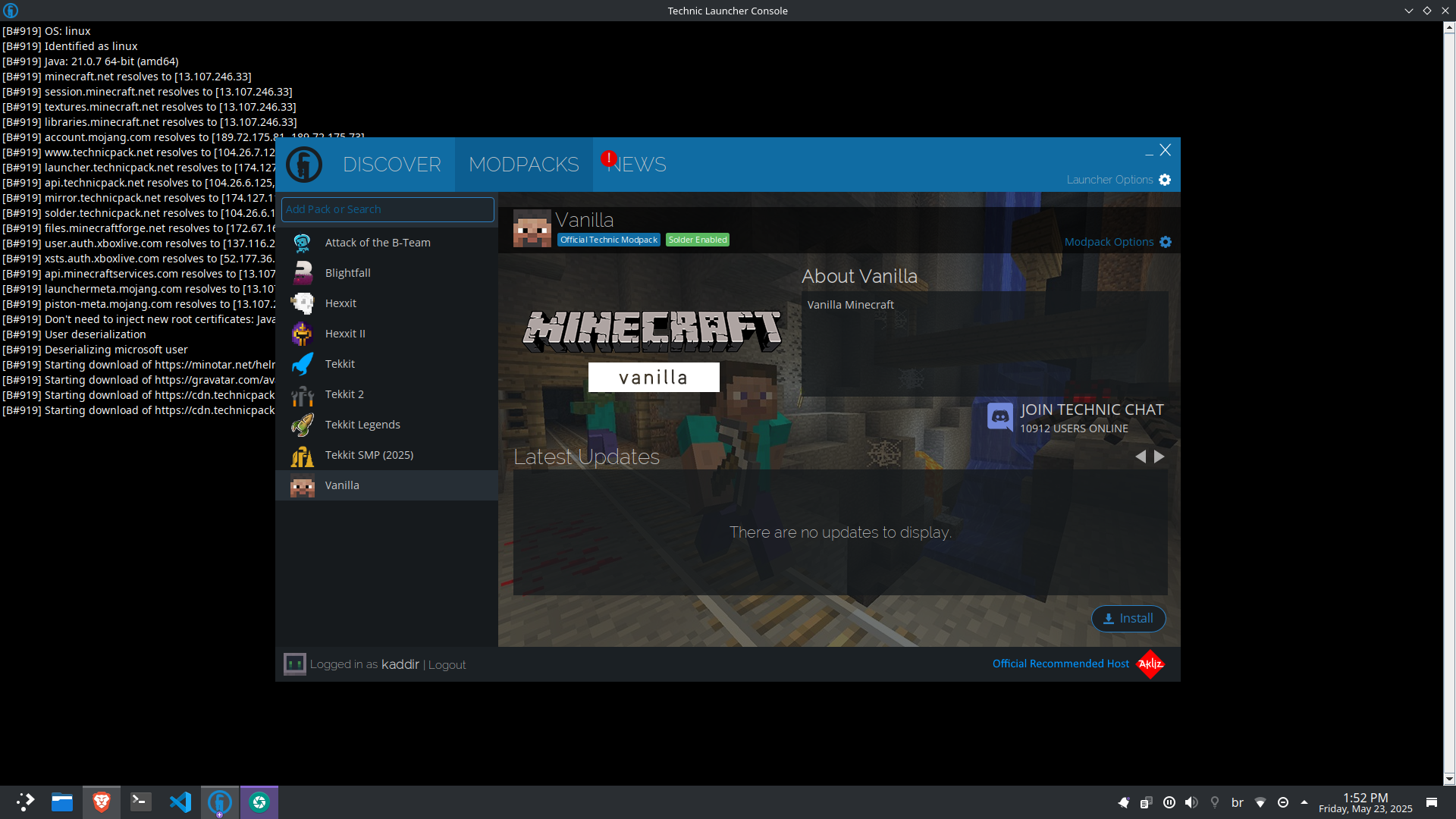1456x819 pixels.
Task: Click the Technic logo in the launcher header
Action: tap(304, 165)
